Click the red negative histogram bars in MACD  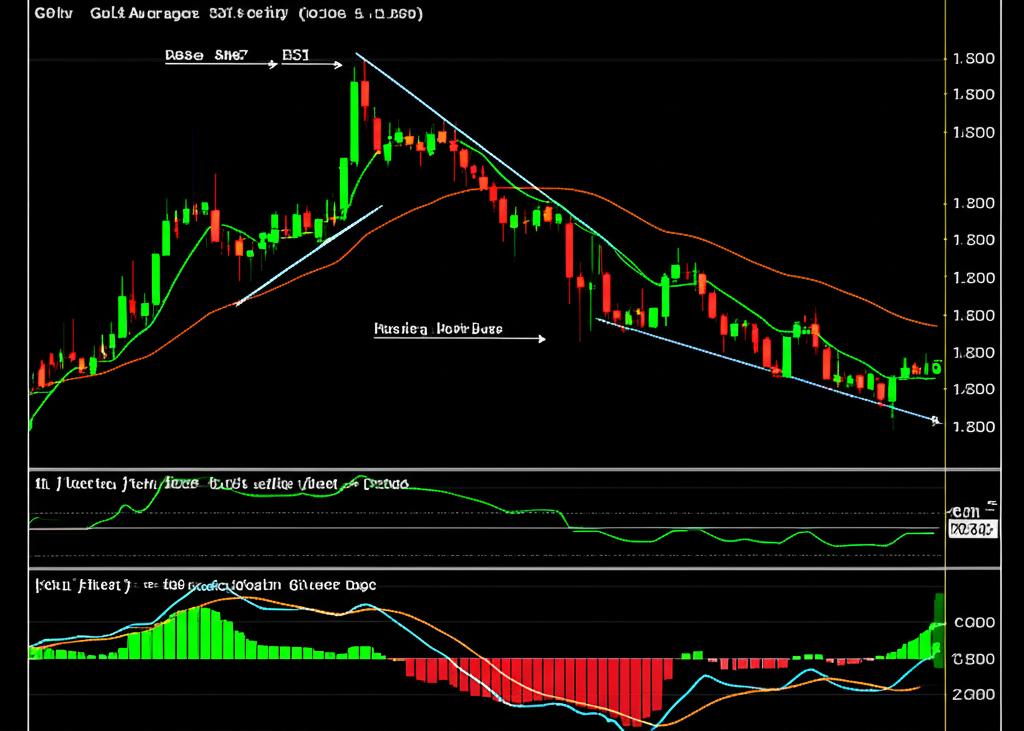pyautogui.click(x=560, y=680)
